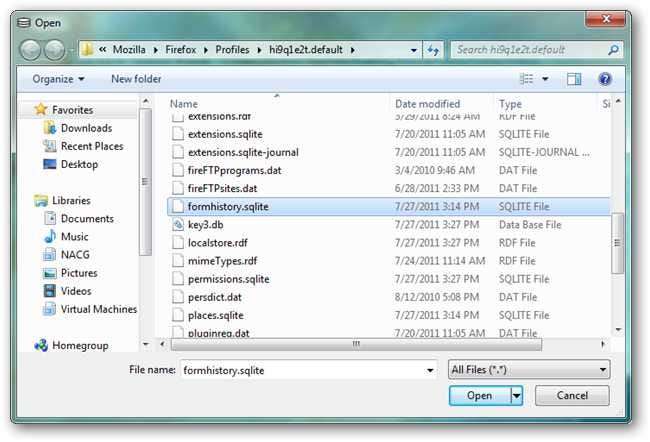Screen dimensions: 650x442
Task: Click the Cancel button
Action: [x=572, y=396]
